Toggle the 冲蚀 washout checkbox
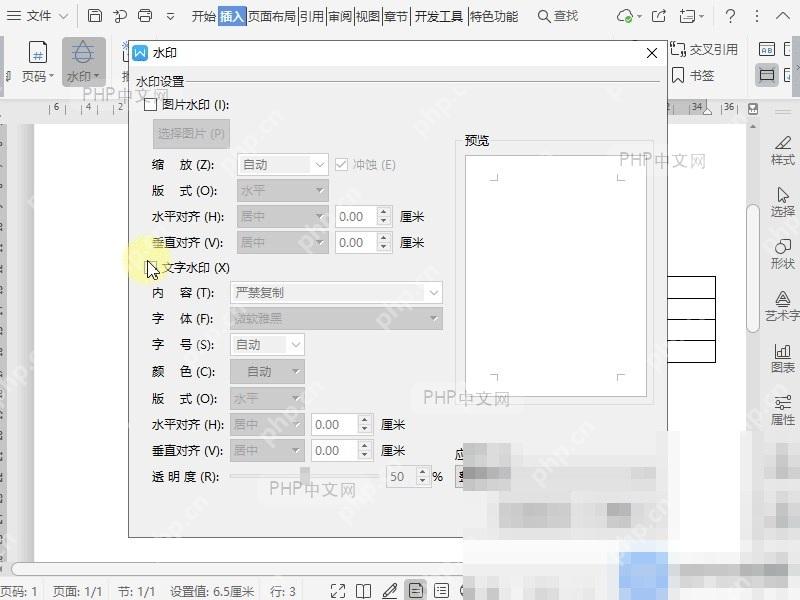Screen dimensions: 800x600 point(341,165)
